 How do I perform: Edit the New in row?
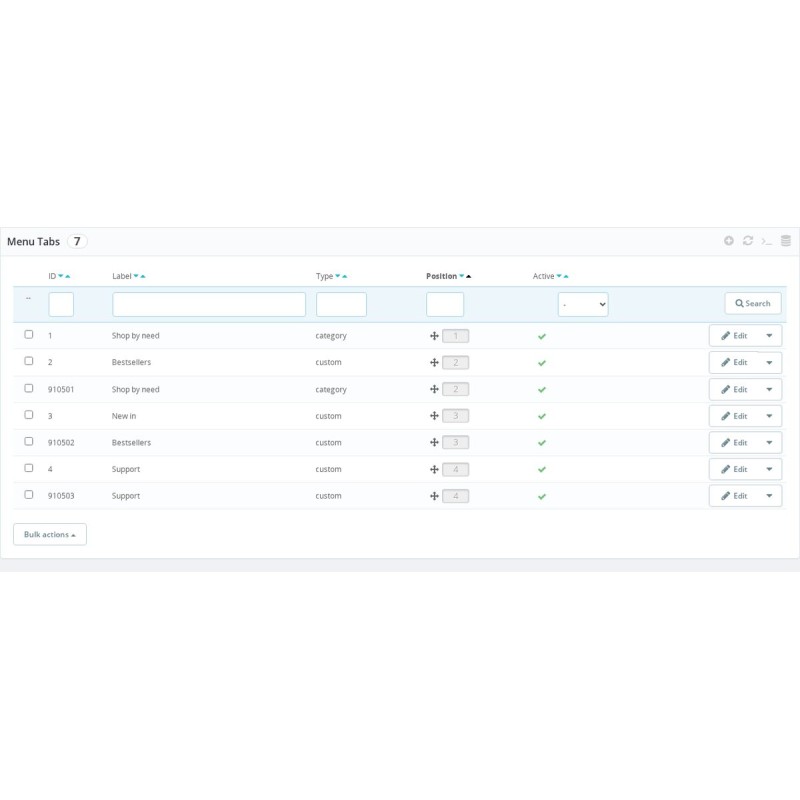point(734,416)
